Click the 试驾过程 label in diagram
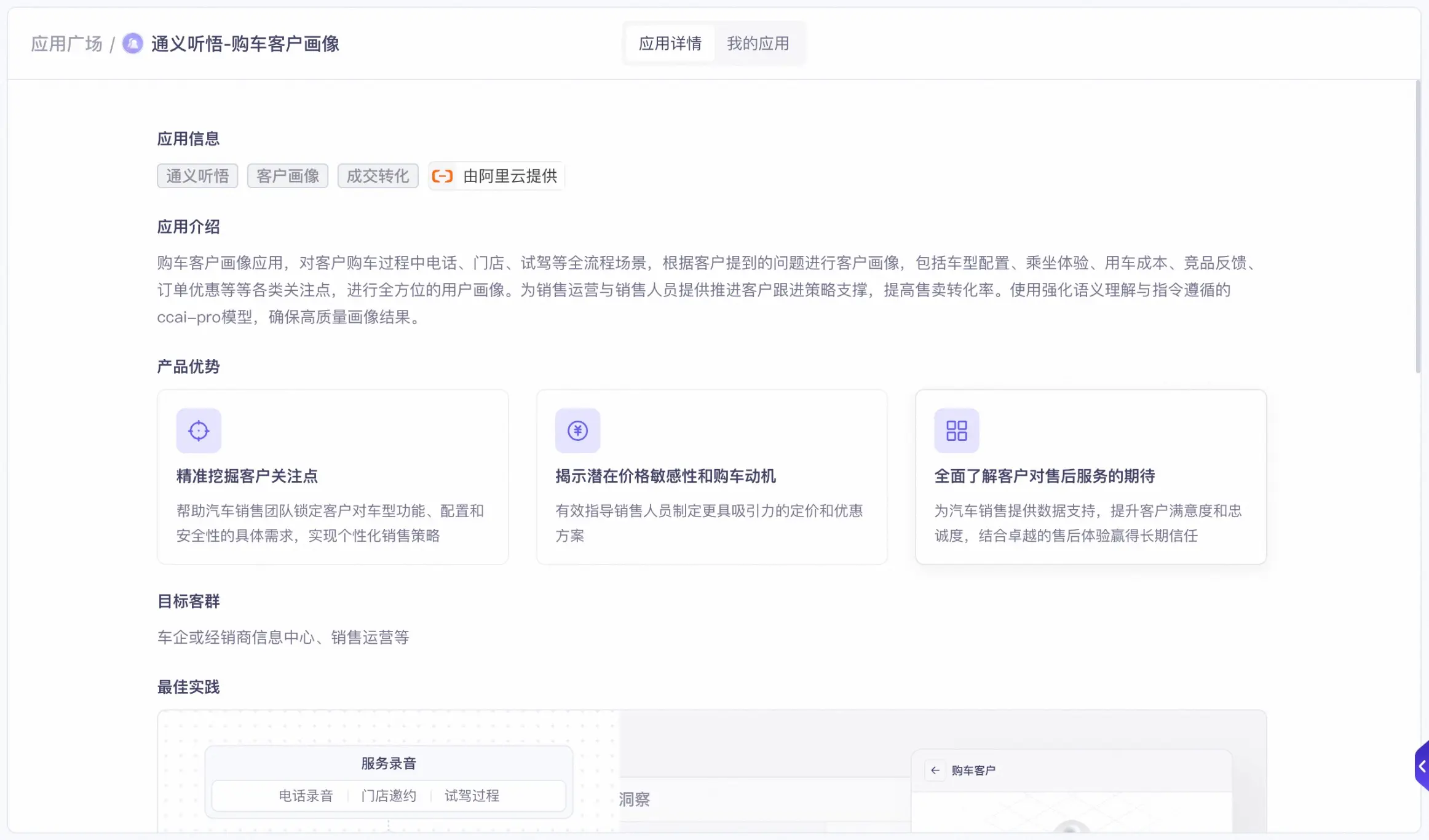The image size is (1429, 840). (472, 796)
